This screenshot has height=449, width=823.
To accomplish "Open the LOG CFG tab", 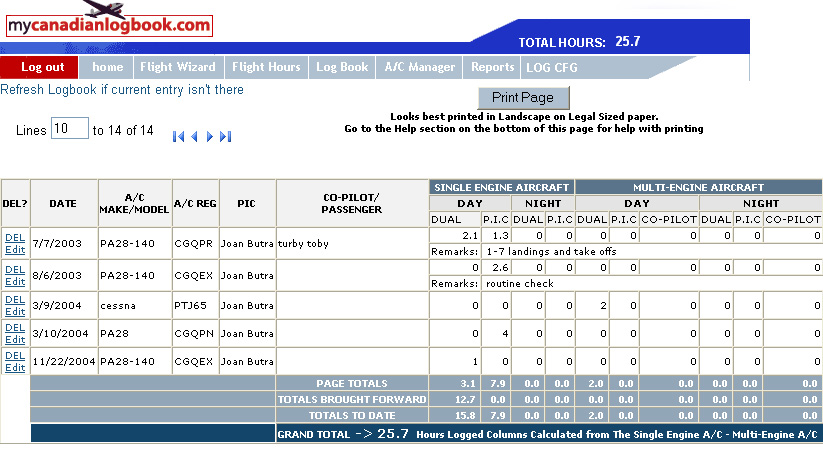I will tap(552, 68).
